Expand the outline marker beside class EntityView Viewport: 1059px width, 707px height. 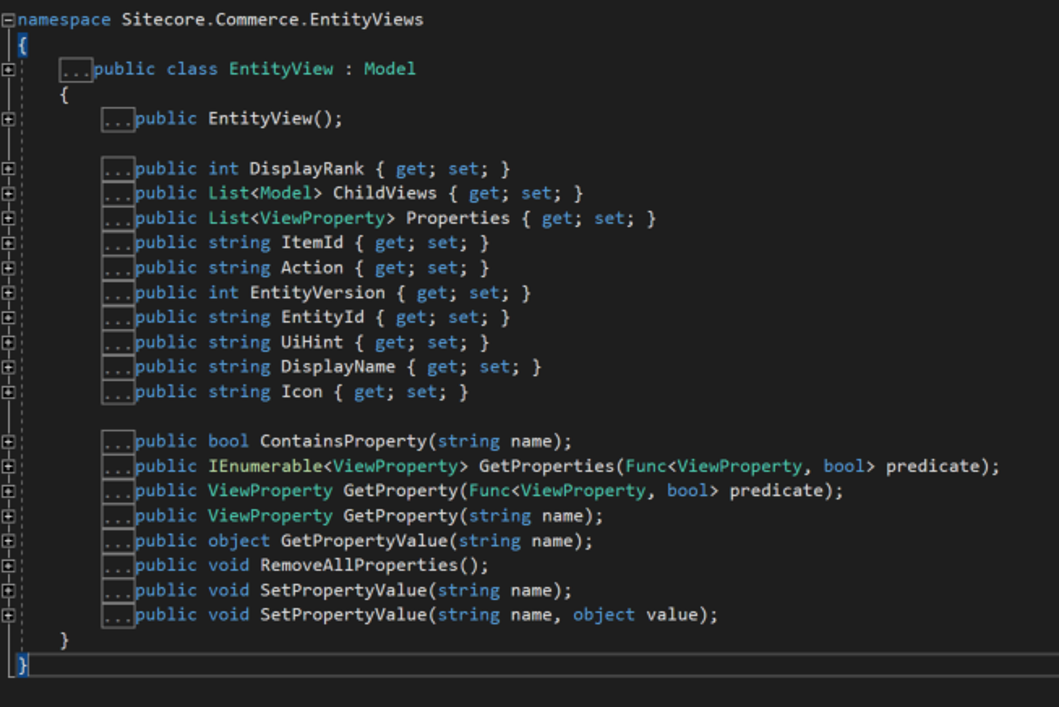(x=8, y=70)
